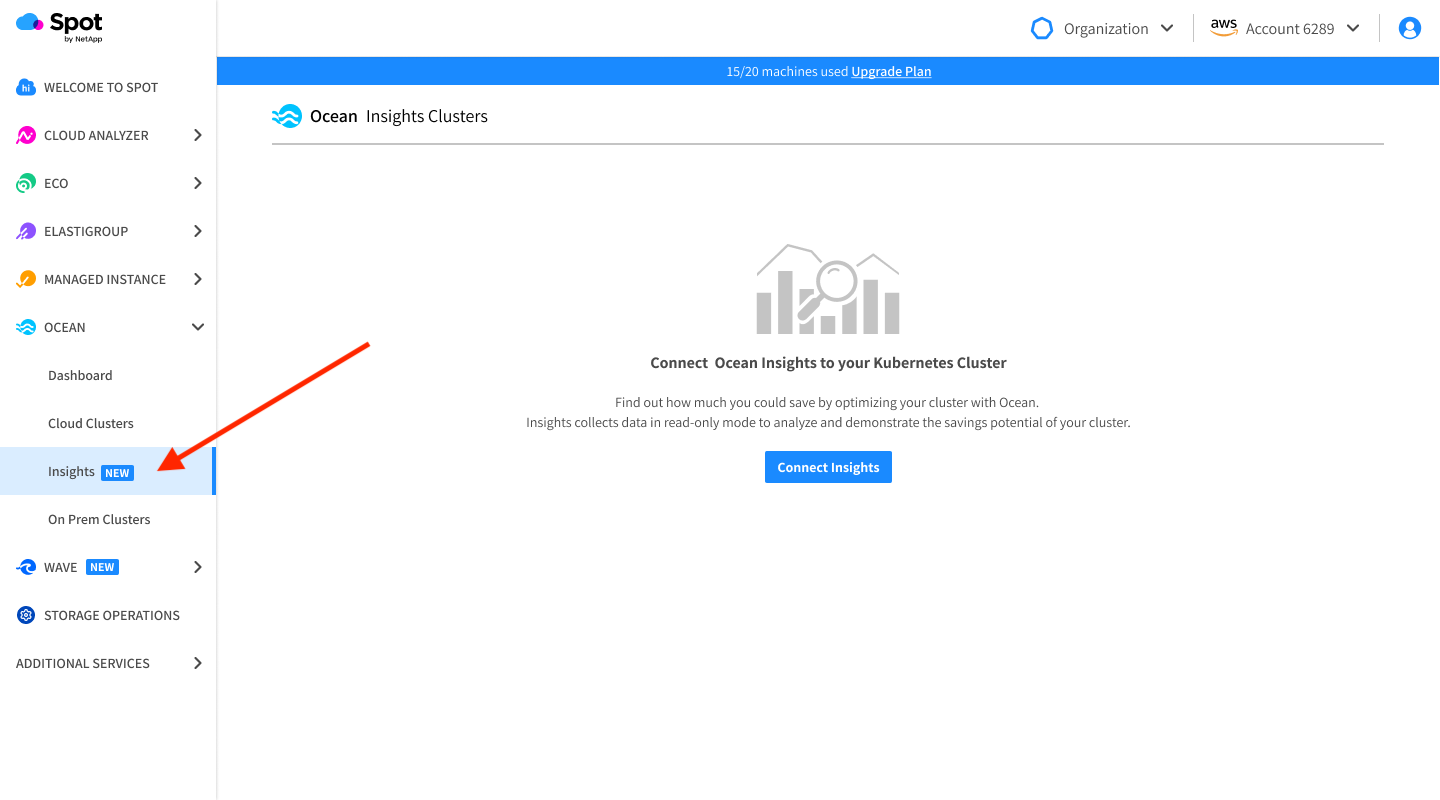1440x800 pixels.
Task: Click the Connect Insights button
Action: [828, 467]
